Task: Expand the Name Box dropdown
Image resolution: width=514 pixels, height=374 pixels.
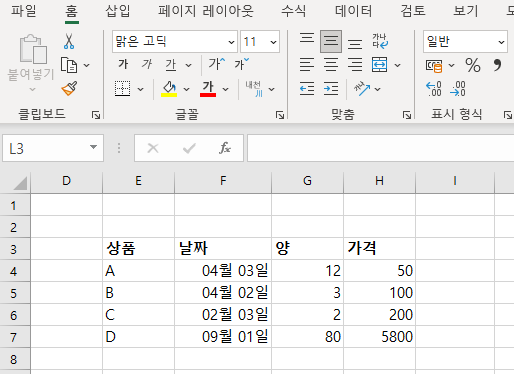Action: [93, 147]
